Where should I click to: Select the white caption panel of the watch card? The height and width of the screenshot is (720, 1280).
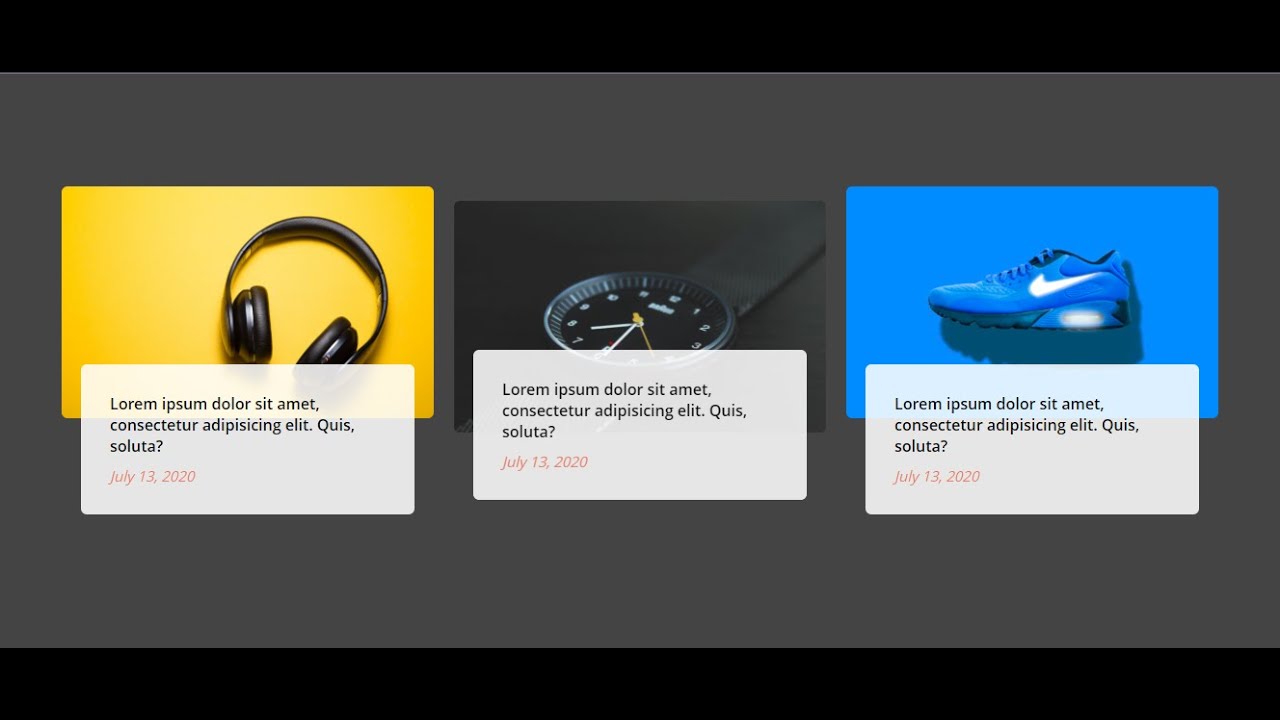(x=640, y=425)
